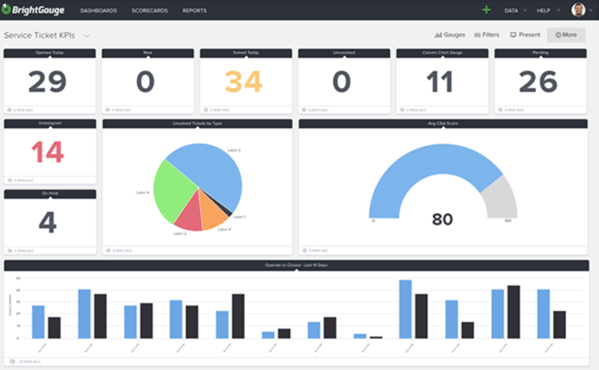Click the tallest black bar in chart
Screen dimensions: 599x370
pyautogui.click(x=513, y=312)
